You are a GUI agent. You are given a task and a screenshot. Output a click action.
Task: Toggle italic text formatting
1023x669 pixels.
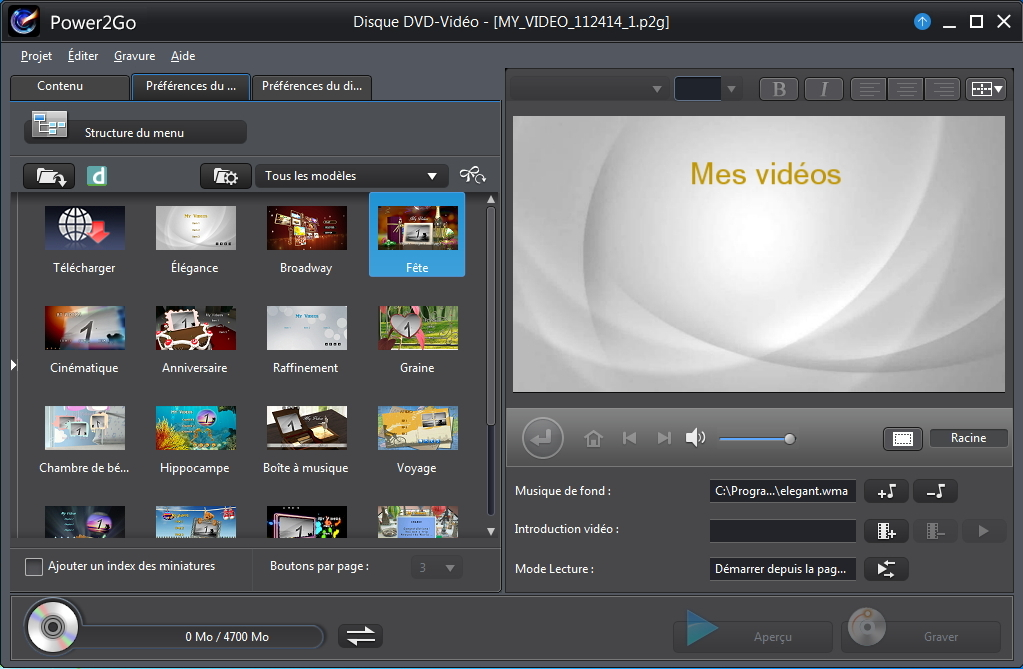pos(824,89)
